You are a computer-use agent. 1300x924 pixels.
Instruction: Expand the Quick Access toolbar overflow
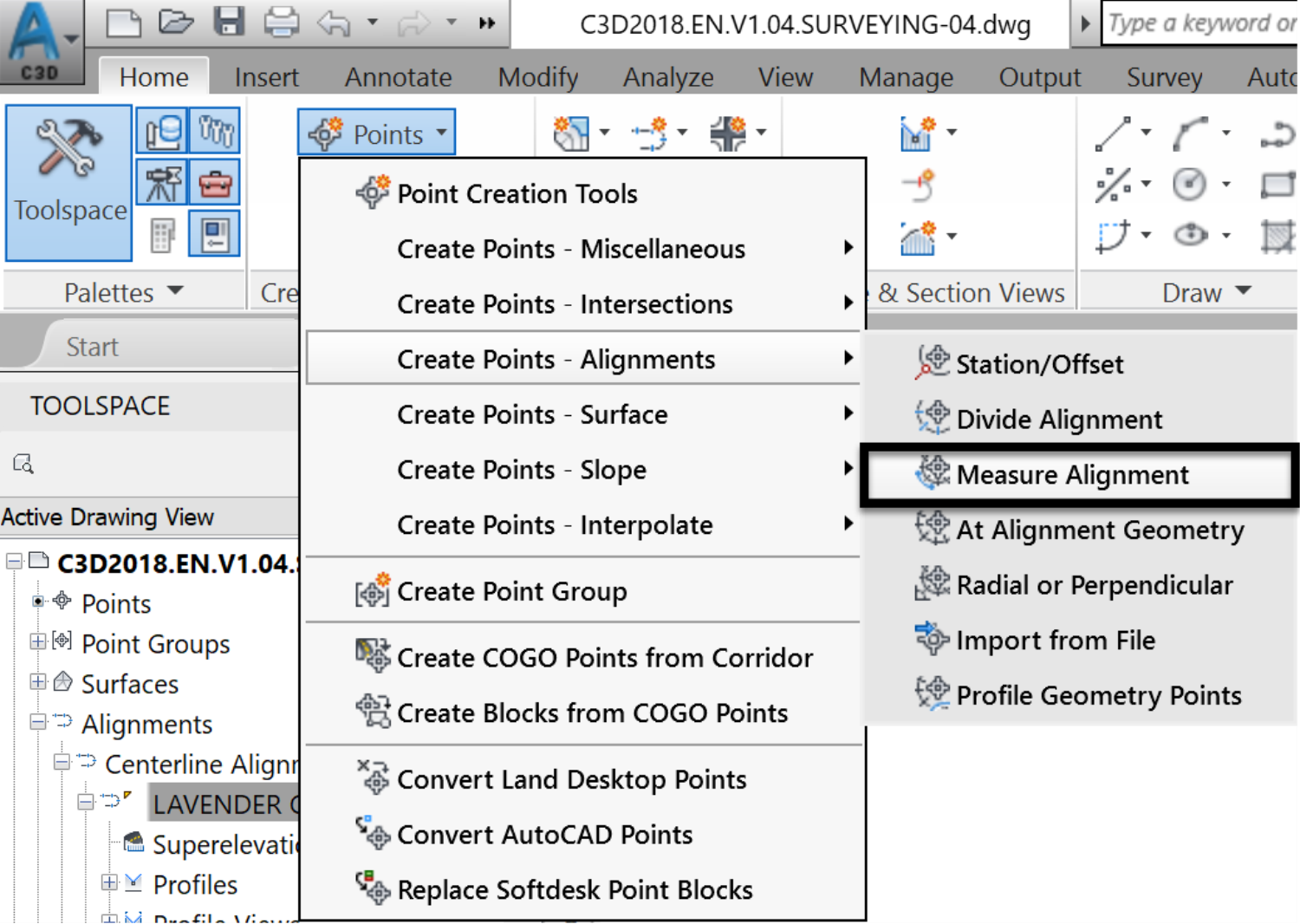(x=487, y=23)
